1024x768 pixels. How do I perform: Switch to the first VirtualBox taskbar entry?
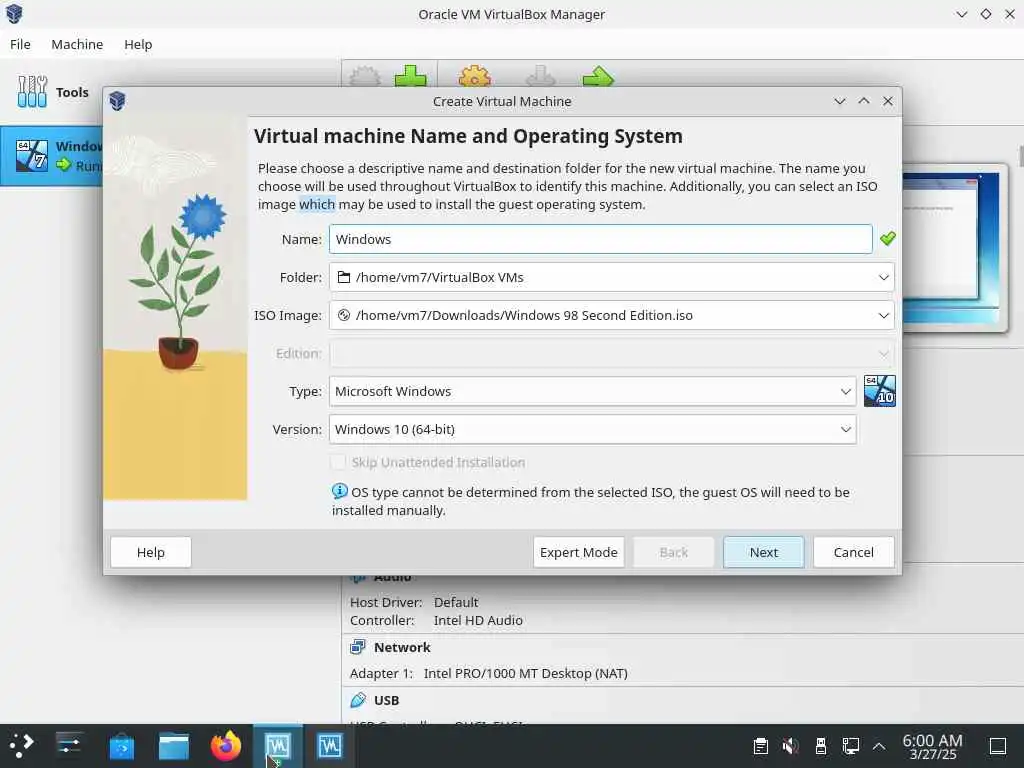click(278, 746)
